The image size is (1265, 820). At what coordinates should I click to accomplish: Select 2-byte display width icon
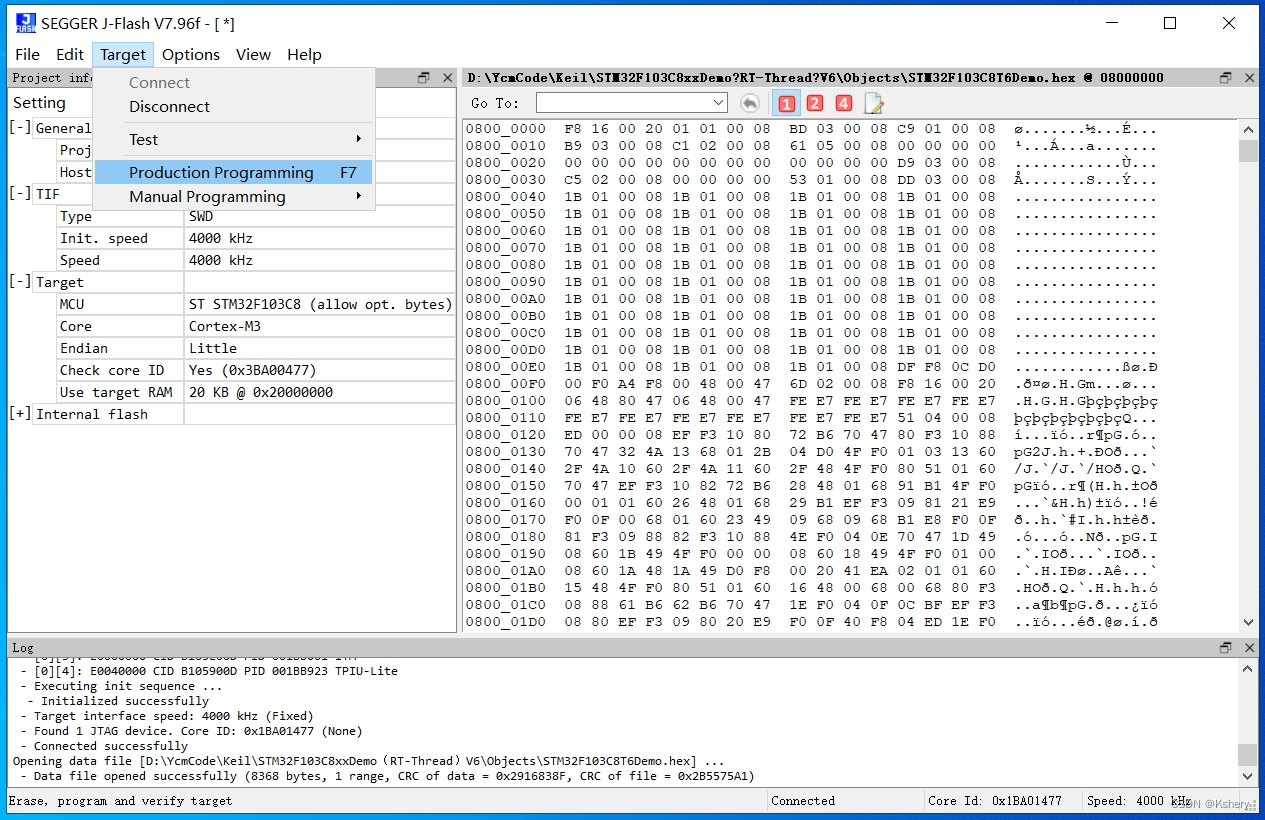(815, 103)
